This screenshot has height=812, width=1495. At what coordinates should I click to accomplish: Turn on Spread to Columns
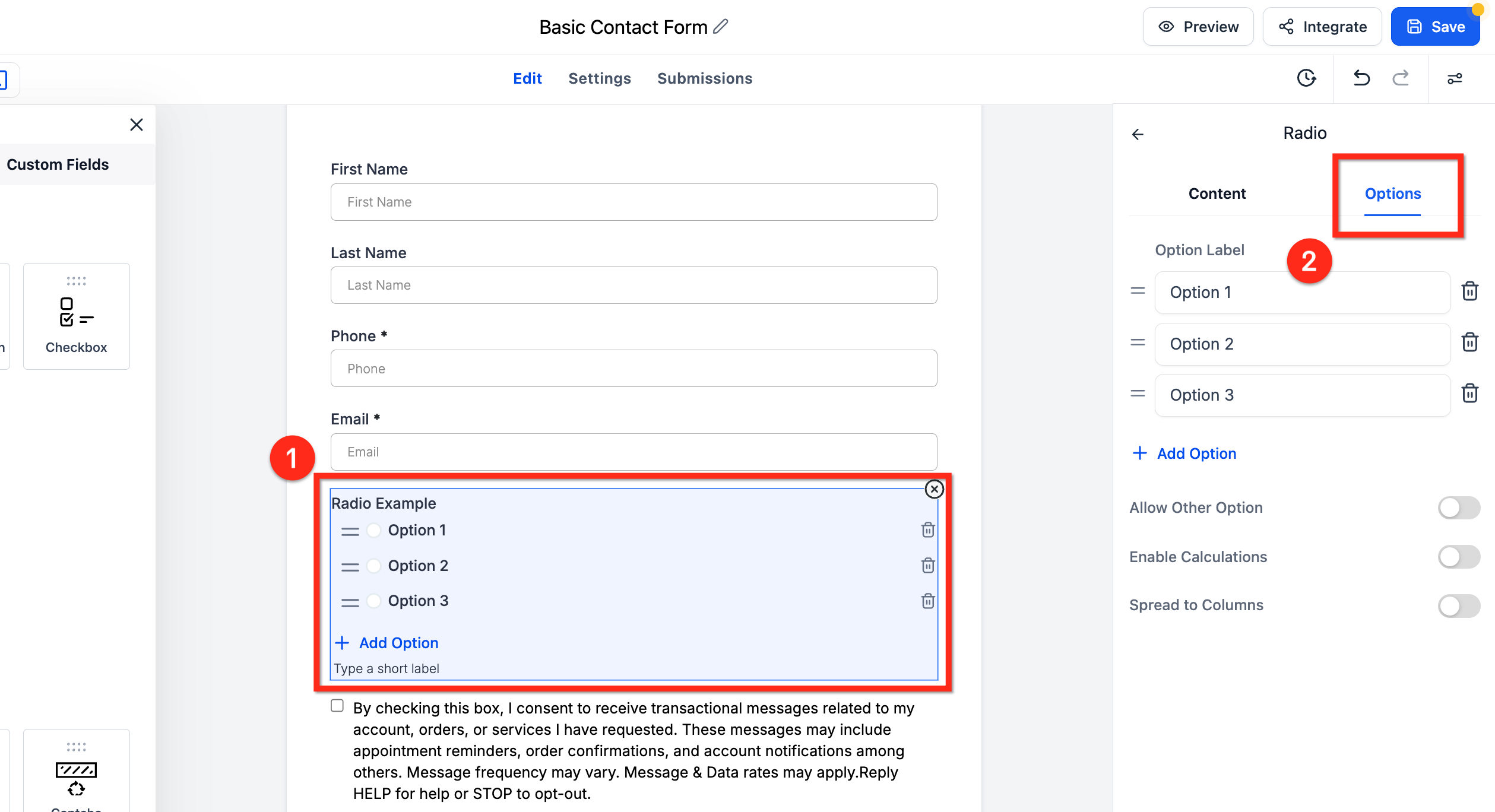(x=1459, y=606)
